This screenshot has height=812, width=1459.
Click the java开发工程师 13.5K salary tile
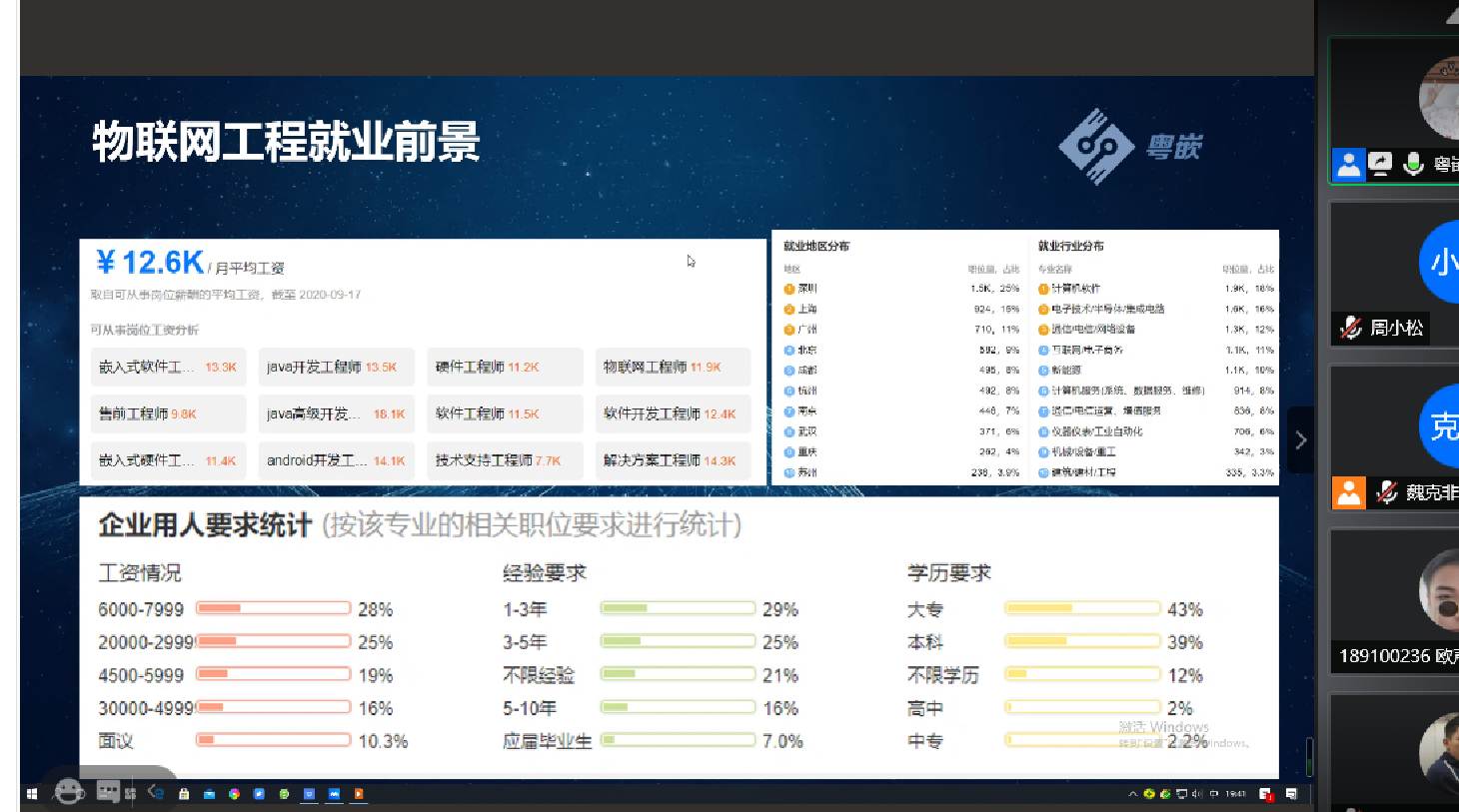(336, 368)
